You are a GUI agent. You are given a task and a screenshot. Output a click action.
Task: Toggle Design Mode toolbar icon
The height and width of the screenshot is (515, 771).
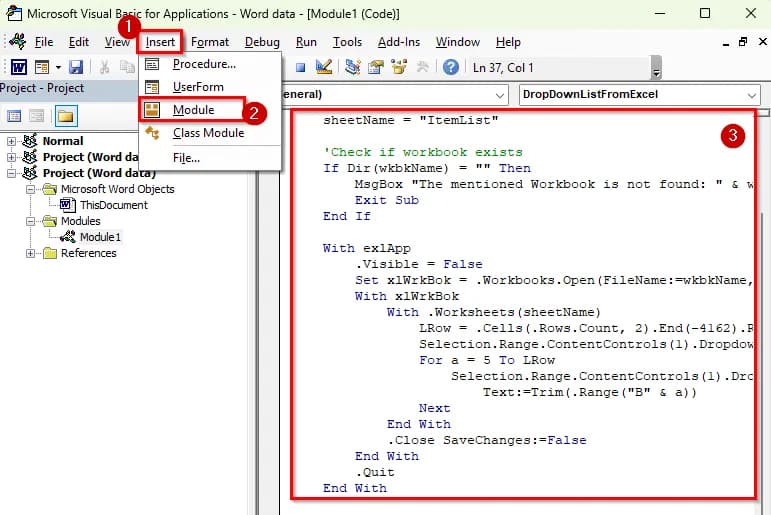click(x=324, y=67)
